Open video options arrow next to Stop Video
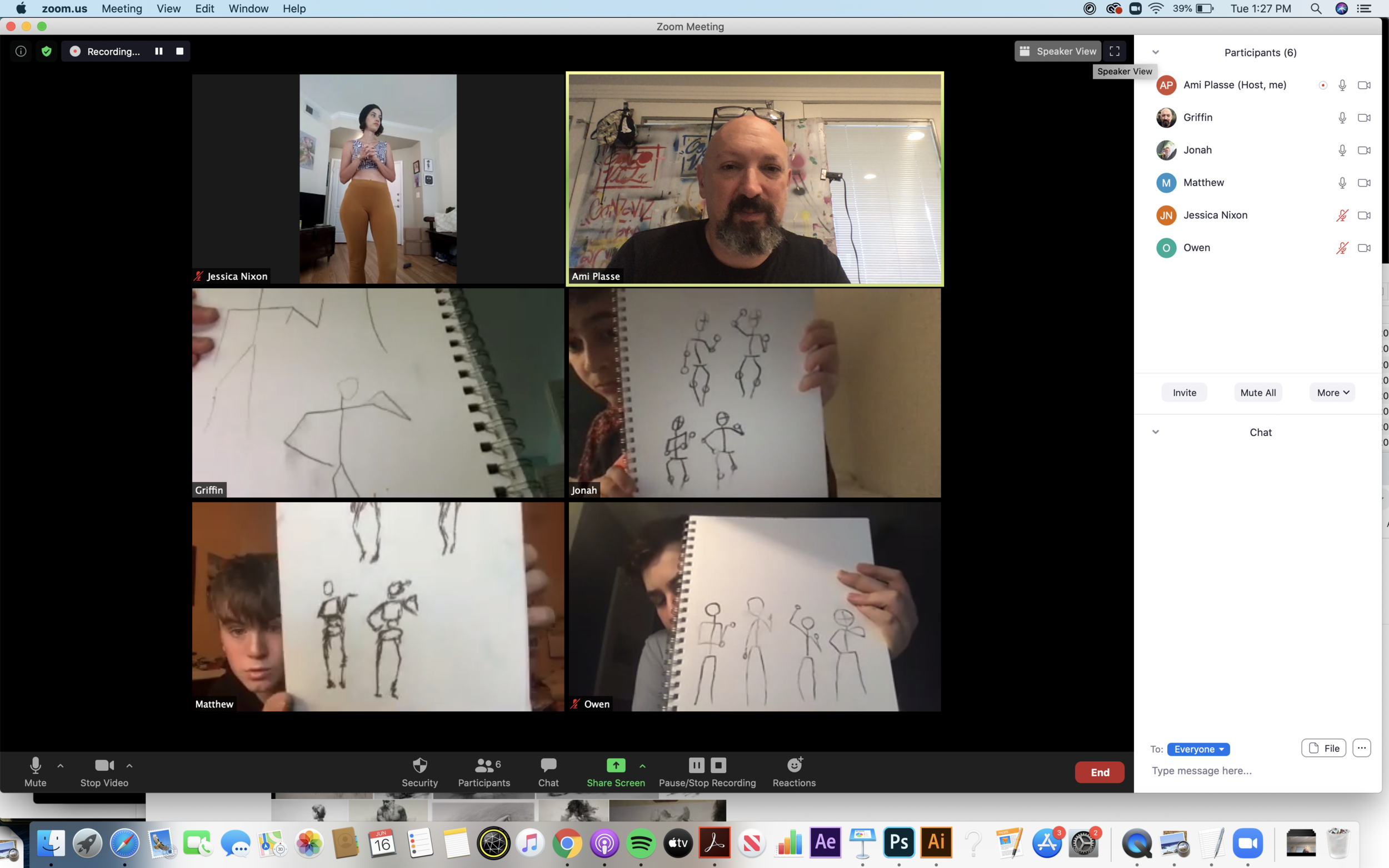1389x868 pixels. click(x=130, y=765)
